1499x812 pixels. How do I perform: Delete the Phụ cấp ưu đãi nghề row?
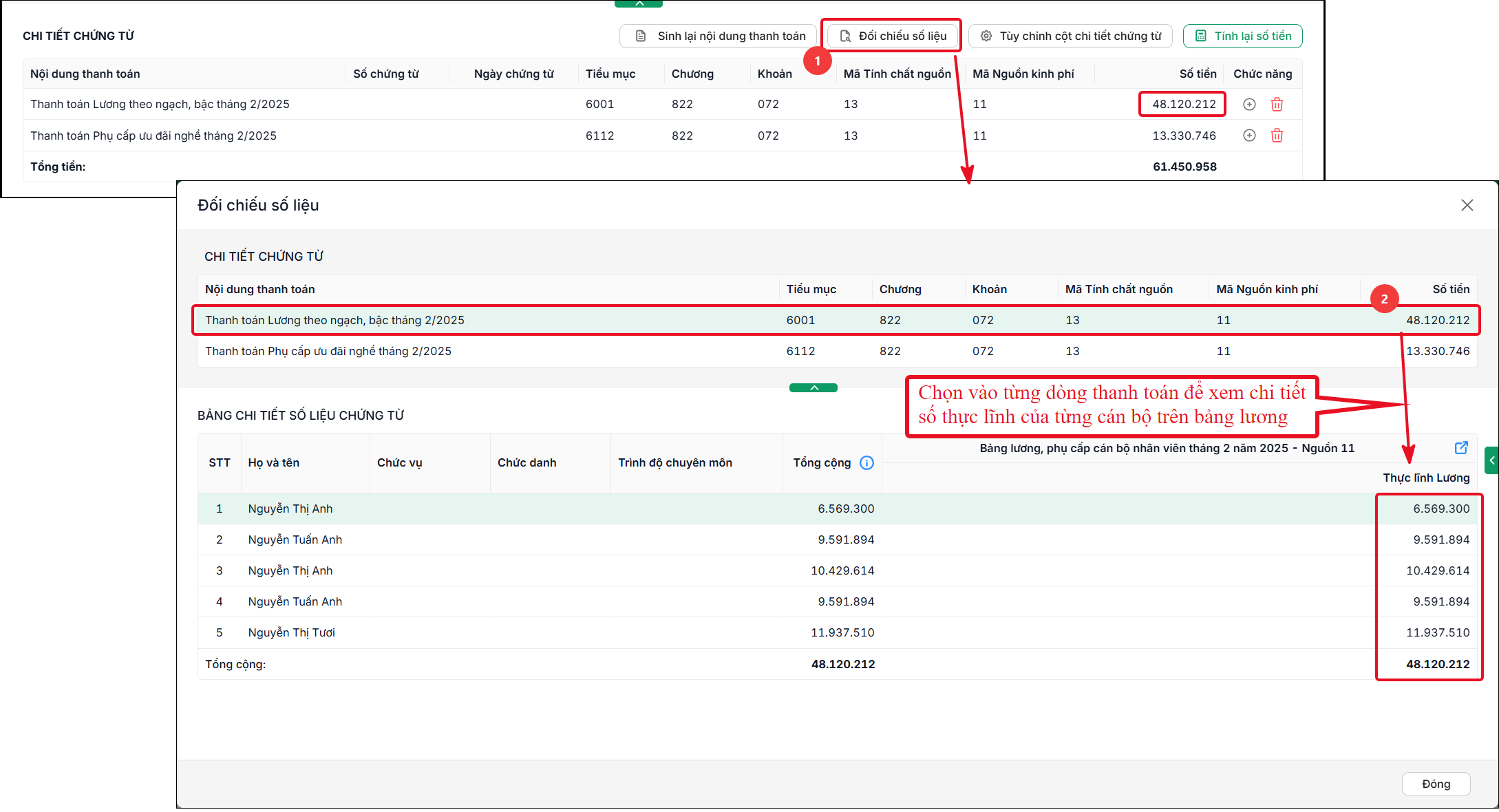pyautogui.click(x=1277, y=136)
